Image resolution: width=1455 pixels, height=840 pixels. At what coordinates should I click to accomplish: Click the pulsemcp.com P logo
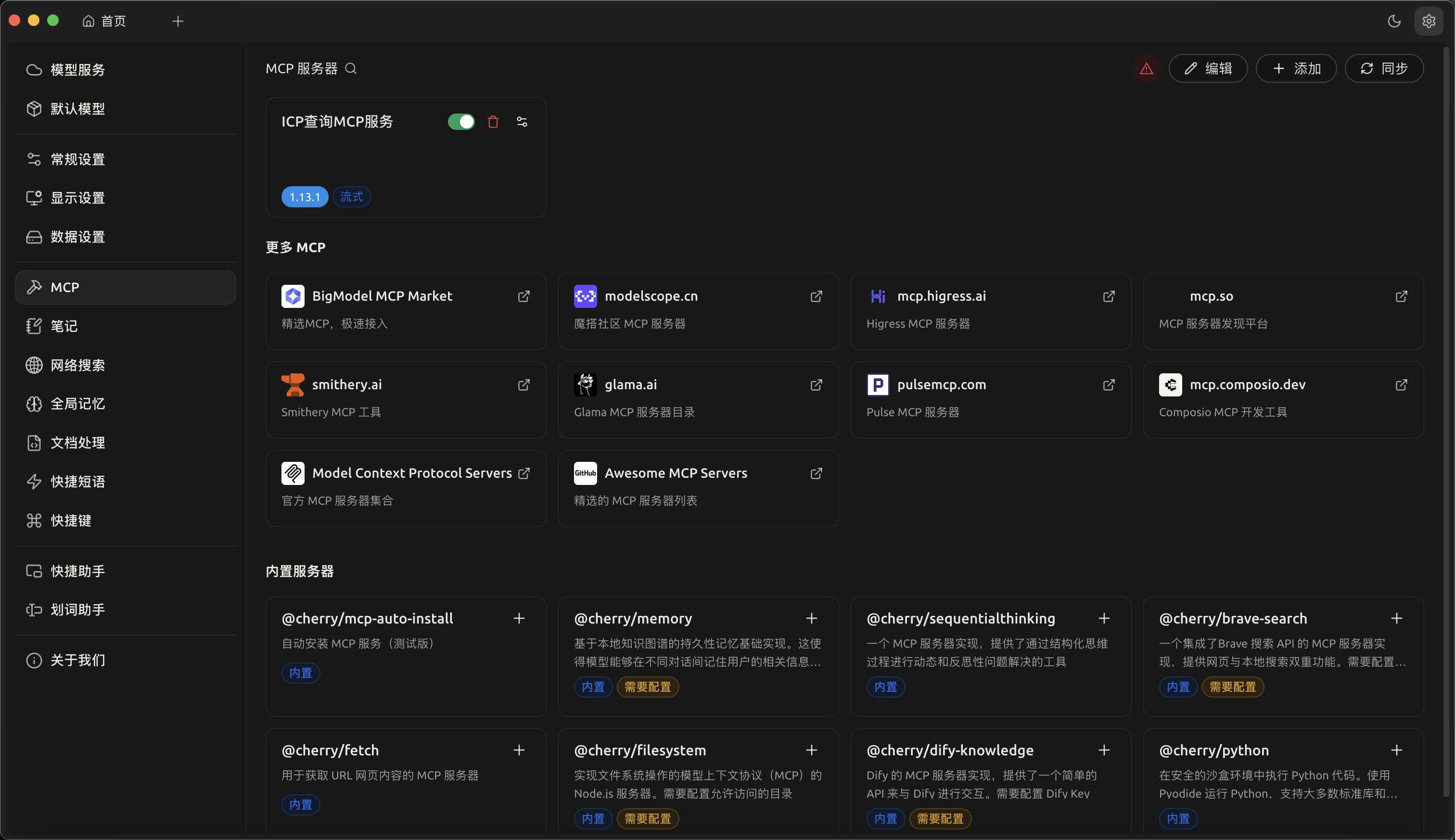(x=878, y=385)
